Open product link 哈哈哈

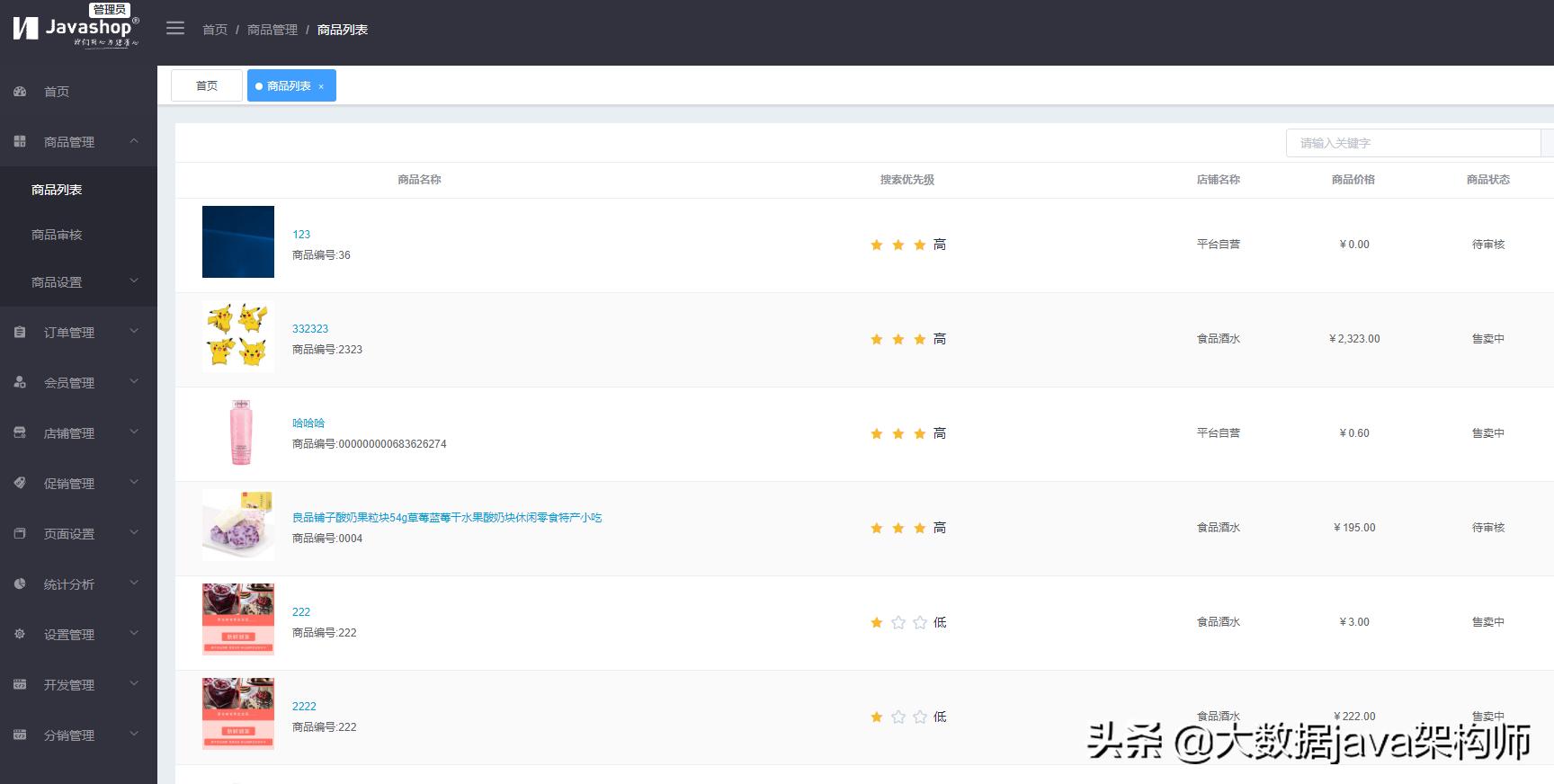308,423
